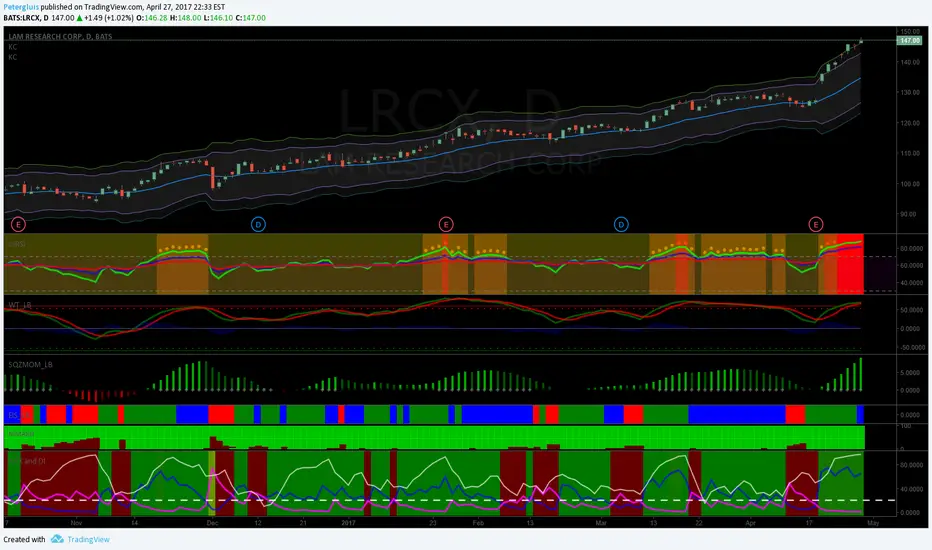Select the KC label directly under the chart title

tap(12, 47)
